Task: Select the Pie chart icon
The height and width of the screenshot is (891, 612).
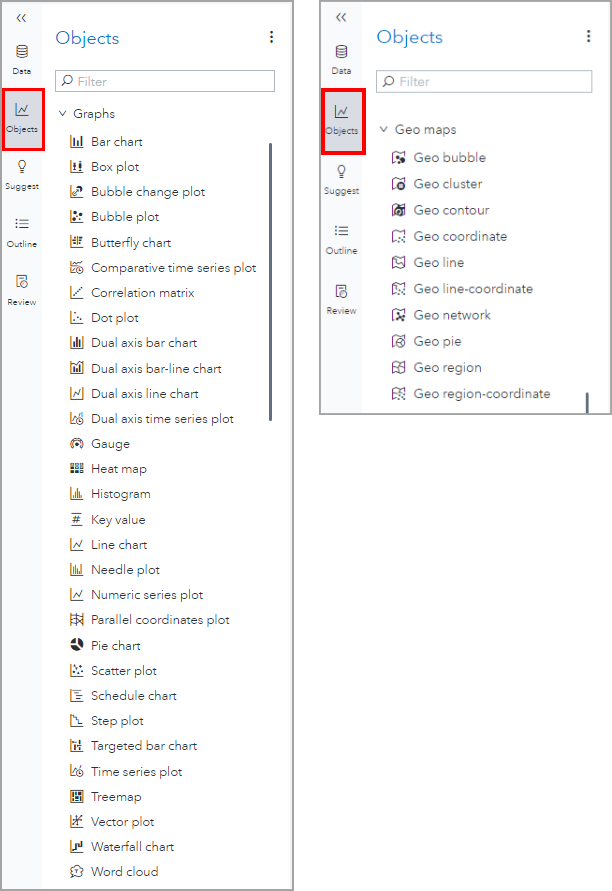Action: pyautogui.click(x=76, y=645)
